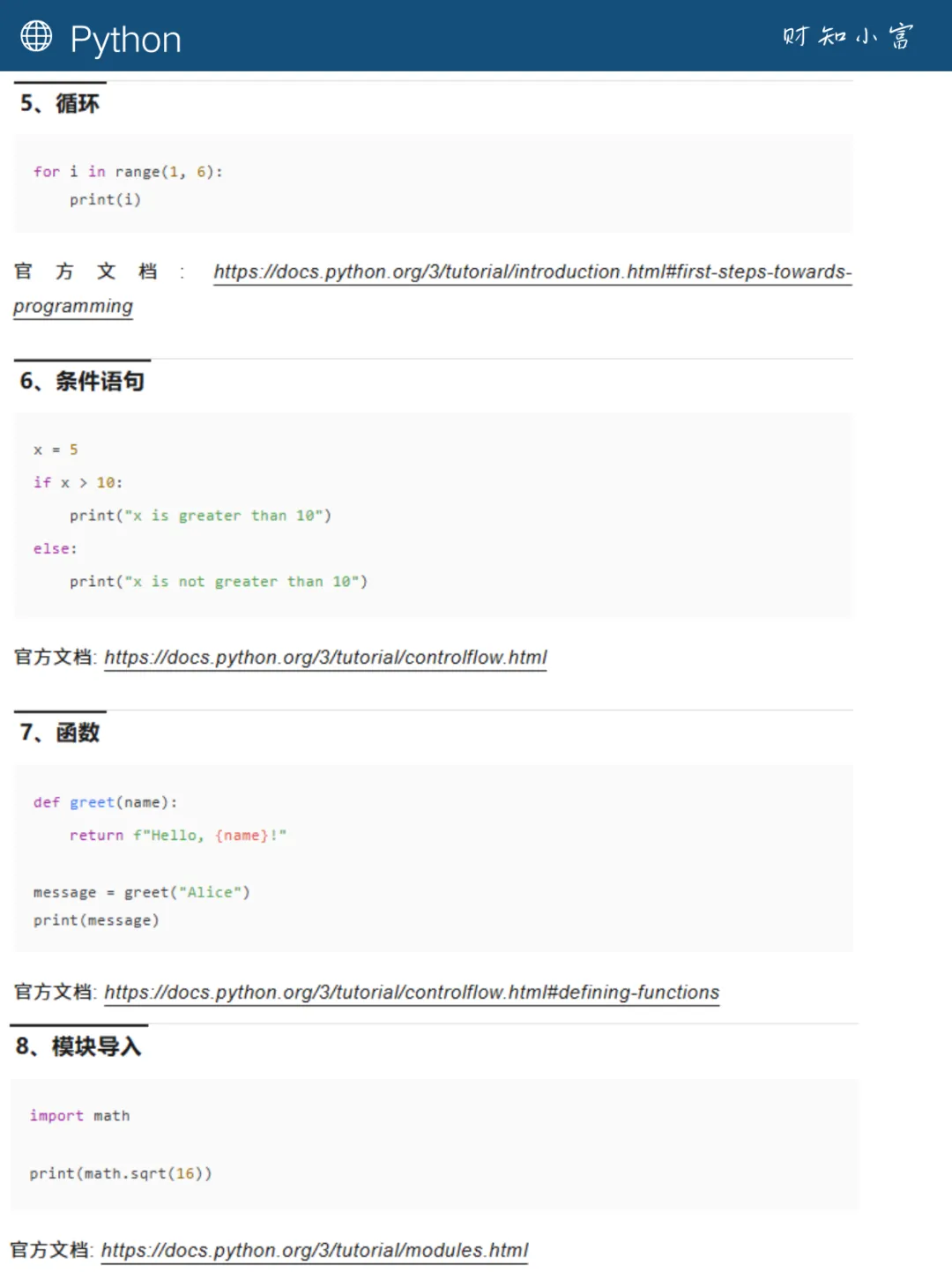Click the else: keyword in code
952x1272 pixels.
[x=55, y=548]
